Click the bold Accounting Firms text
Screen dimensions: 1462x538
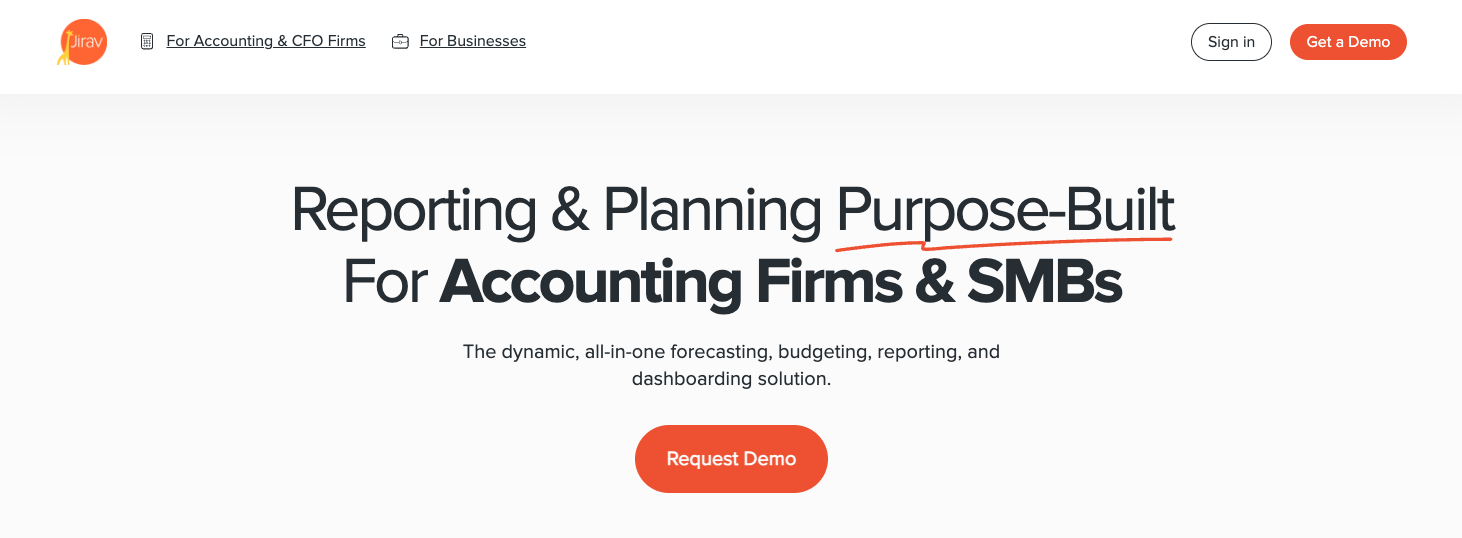click(x=670, y=283)
